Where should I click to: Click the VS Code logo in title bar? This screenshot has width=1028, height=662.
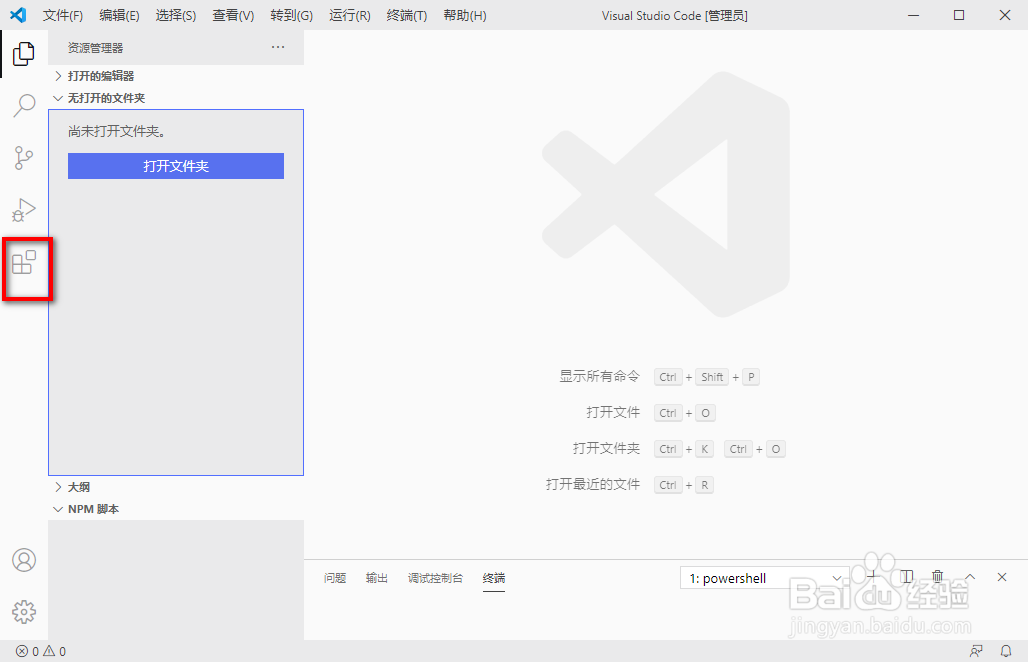(x=18, y=15)
